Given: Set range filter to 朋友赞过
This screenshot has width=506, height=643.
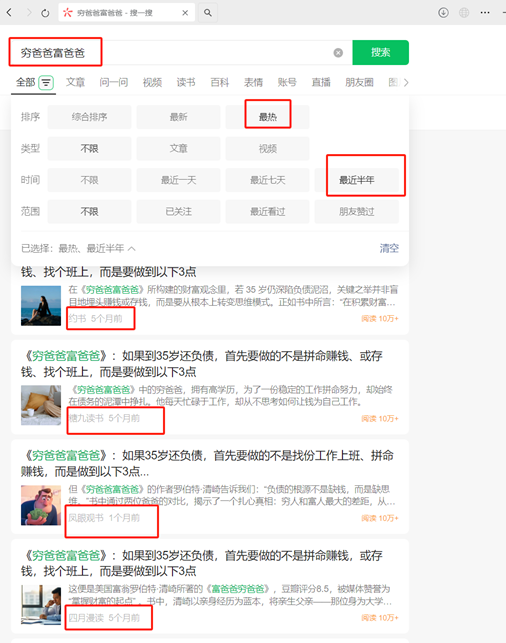Looking at the screenshot, I should point(357,212).
